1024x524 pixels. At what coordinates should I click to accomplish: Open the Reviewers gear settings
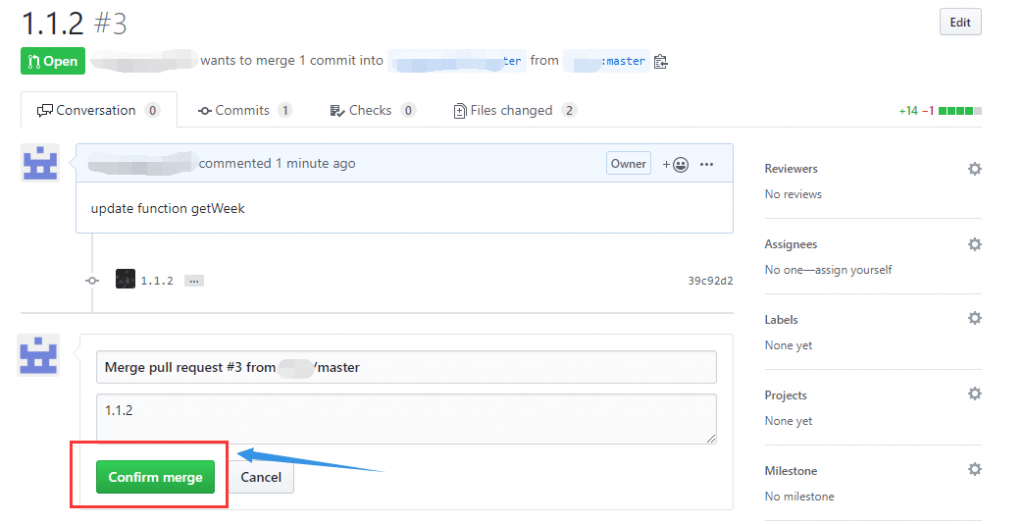click(x=974, y=169)
